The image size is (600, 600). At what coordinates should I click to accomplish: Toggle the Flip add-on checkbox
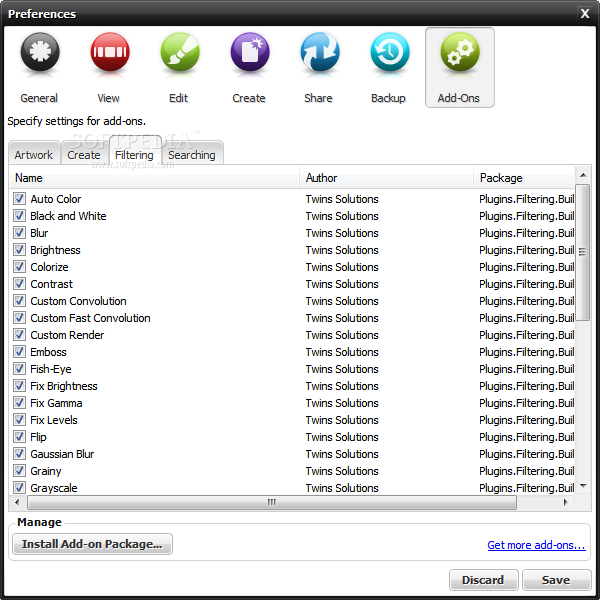click(20, 437)
